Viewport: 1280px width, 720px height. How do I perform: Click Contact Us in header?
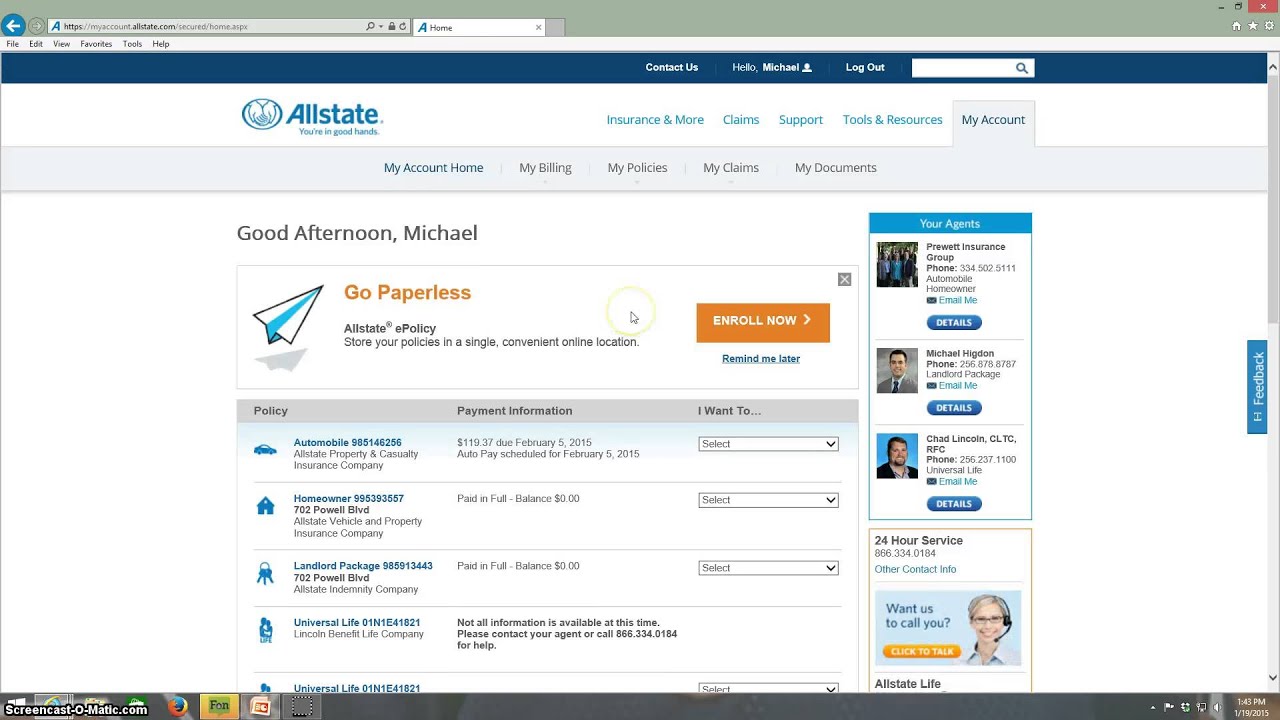click(671, 68)
